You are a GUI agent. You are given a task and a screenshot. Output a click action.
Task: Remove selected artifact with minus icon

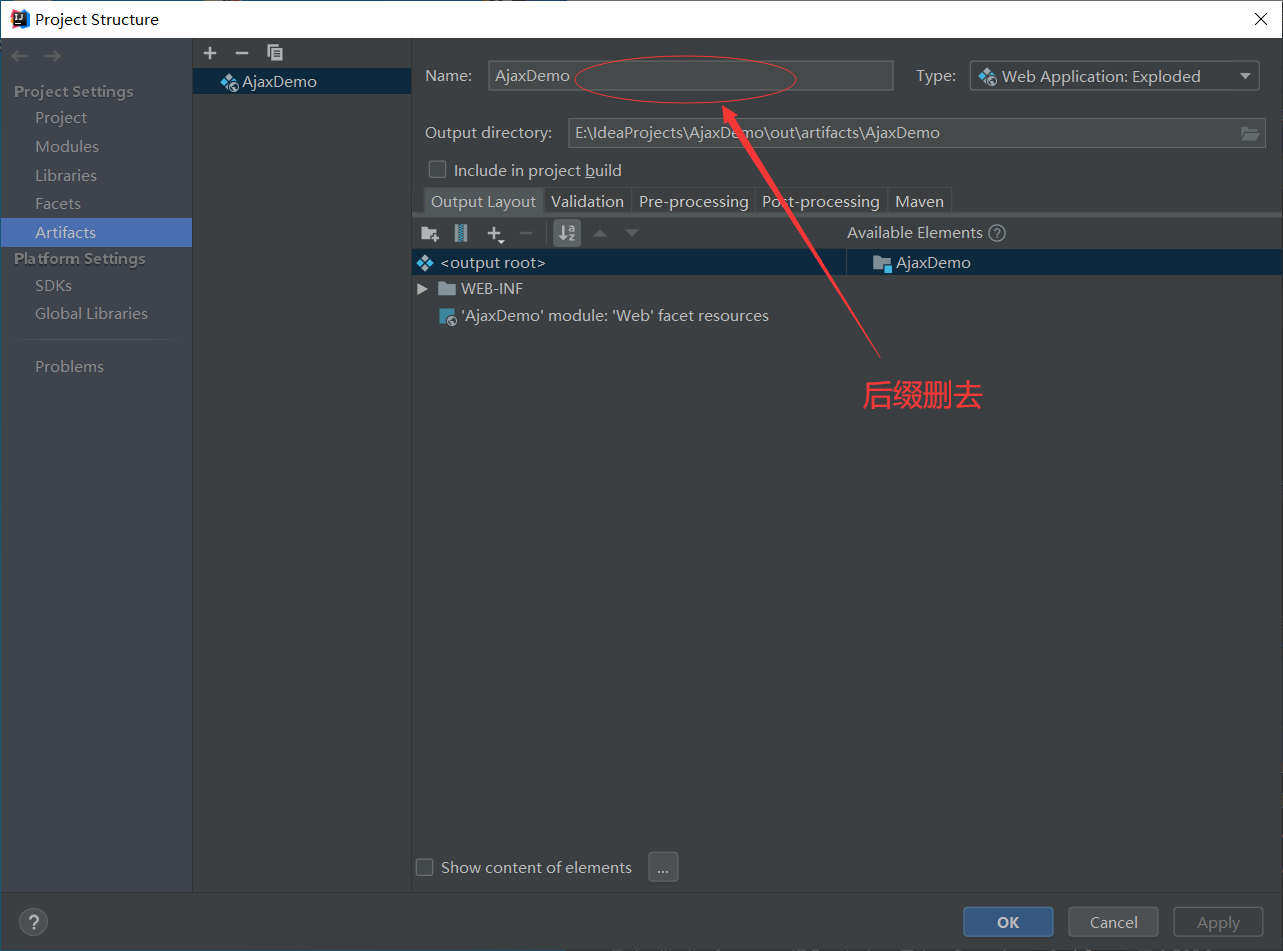click(242, 53)
